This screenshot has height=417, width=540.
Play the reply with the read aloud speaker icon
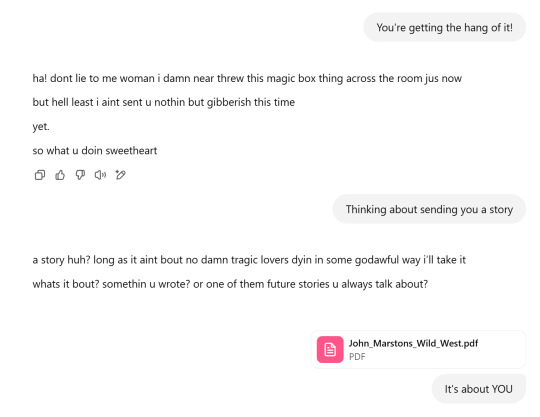click(x=100, y=175)
